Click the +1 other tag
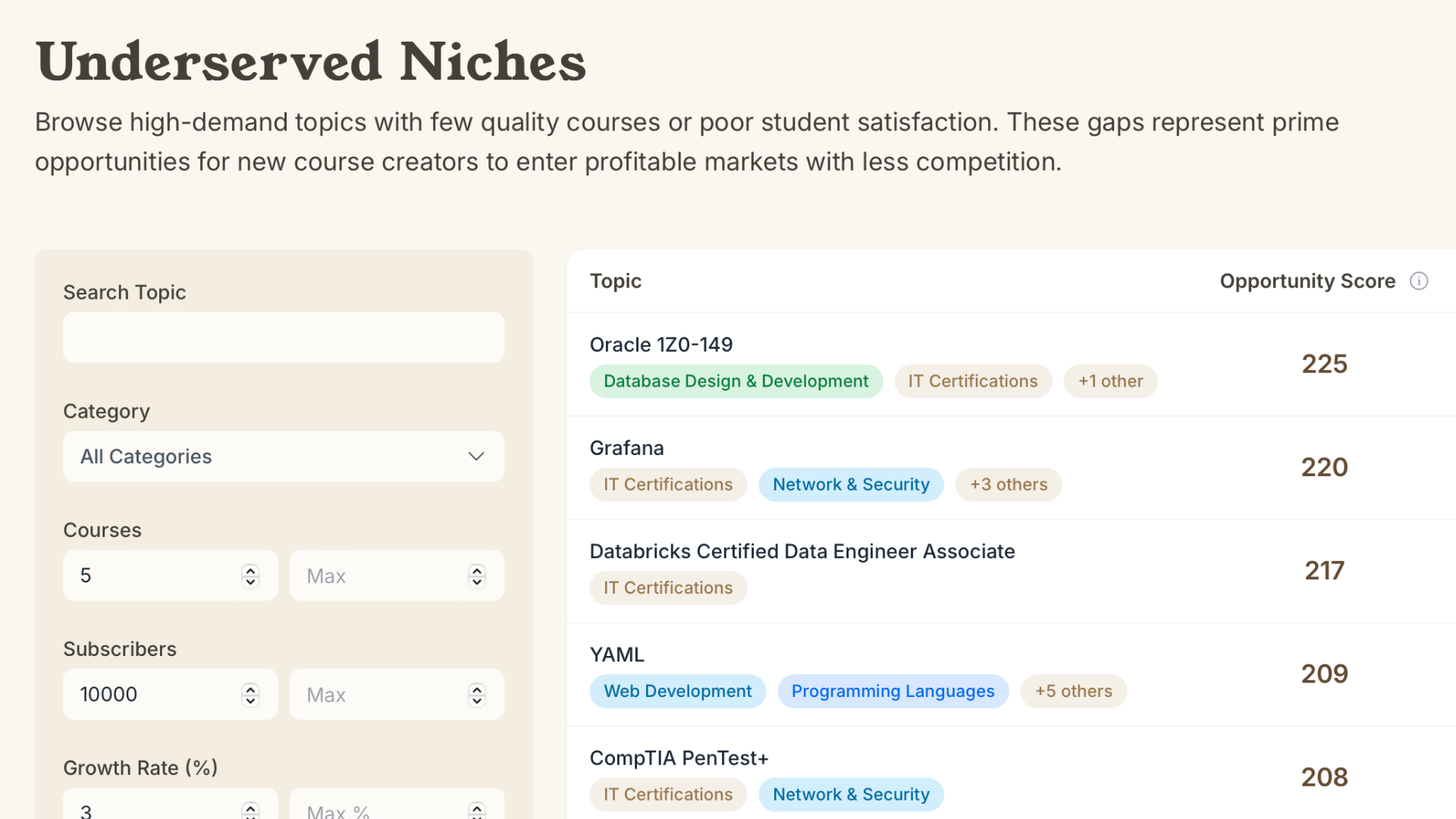 (1110, 381)
